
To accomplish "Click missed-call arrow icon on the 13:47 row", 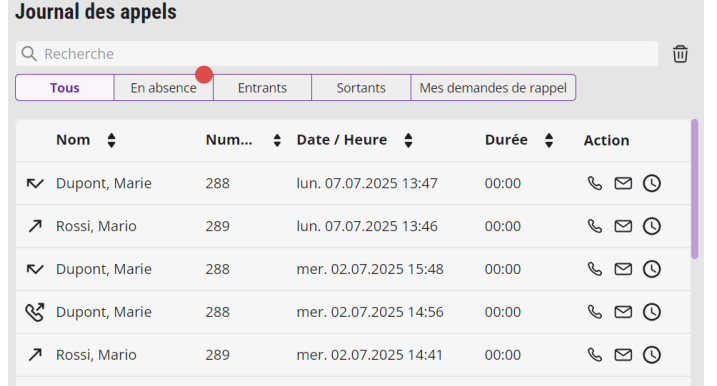I will [x=35, y=183].
